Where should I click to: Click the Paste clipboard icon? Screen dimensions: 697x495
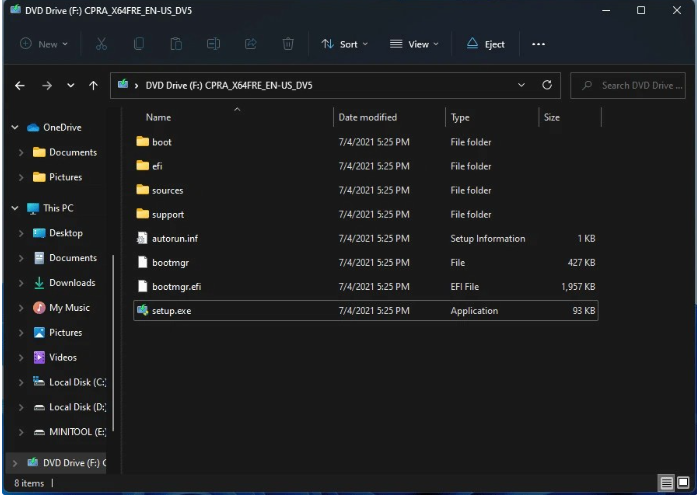pos(176,44)
